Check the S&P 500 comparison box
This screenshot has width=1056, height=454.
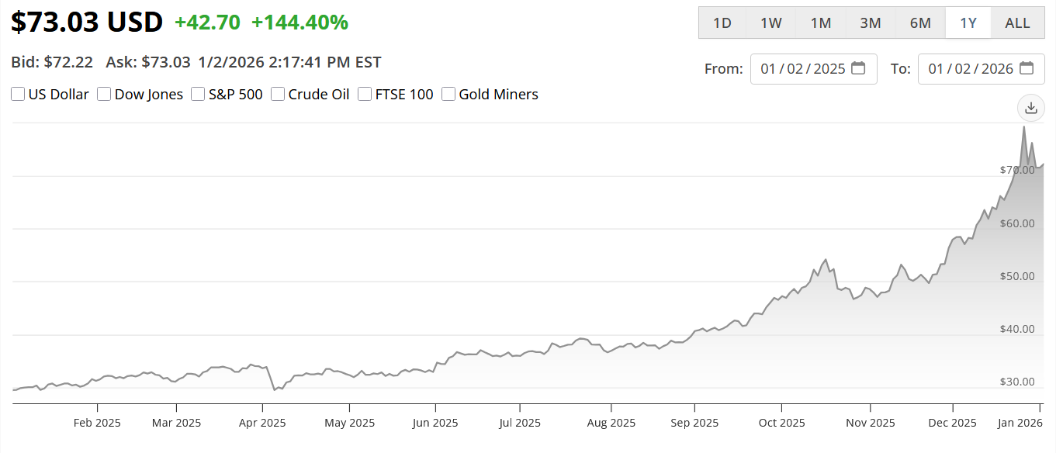(x=198, y=95)
